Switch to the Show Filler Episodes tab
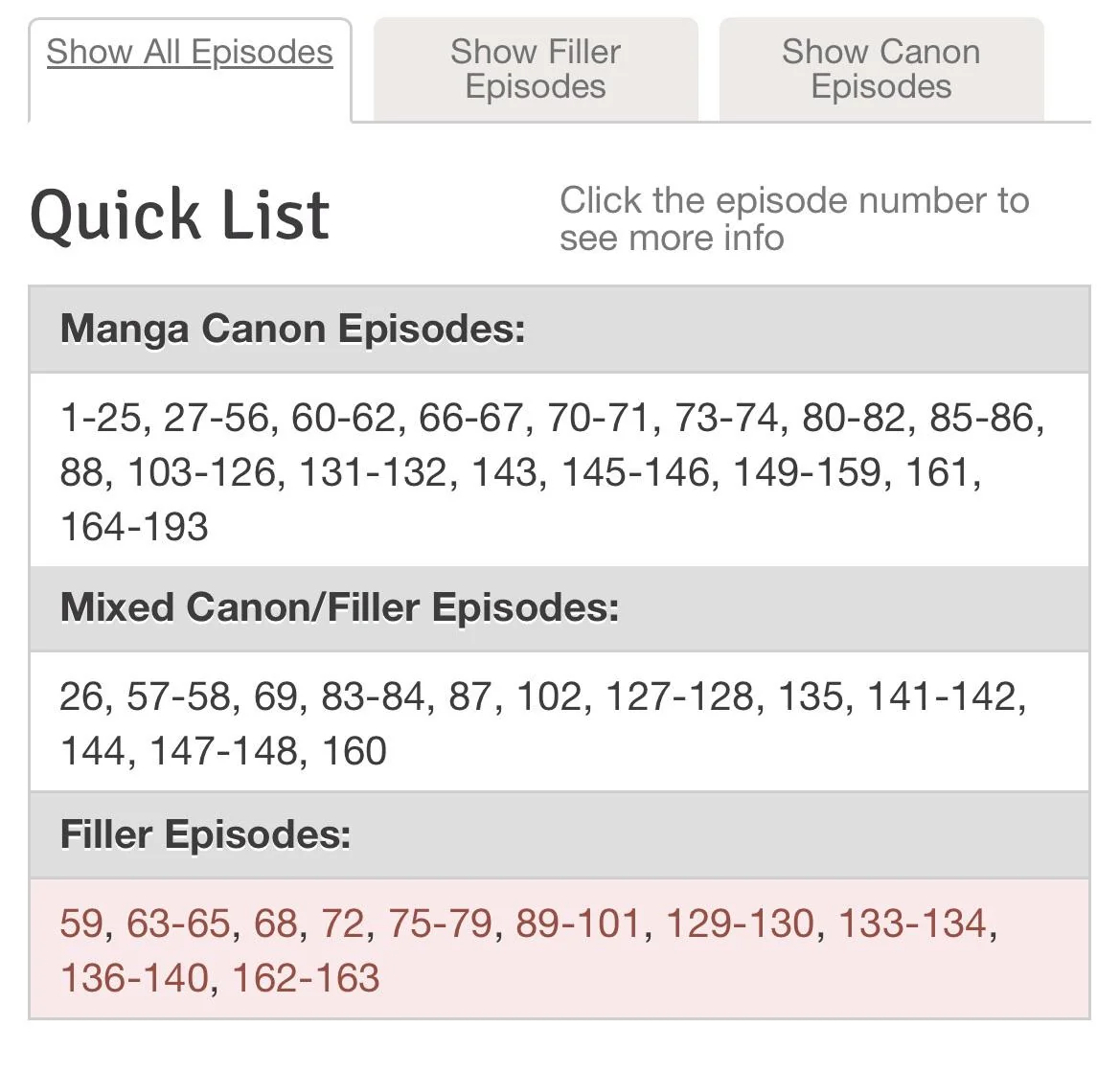Viewport: 1120px width, 1072px height. (x=535, y=68)
